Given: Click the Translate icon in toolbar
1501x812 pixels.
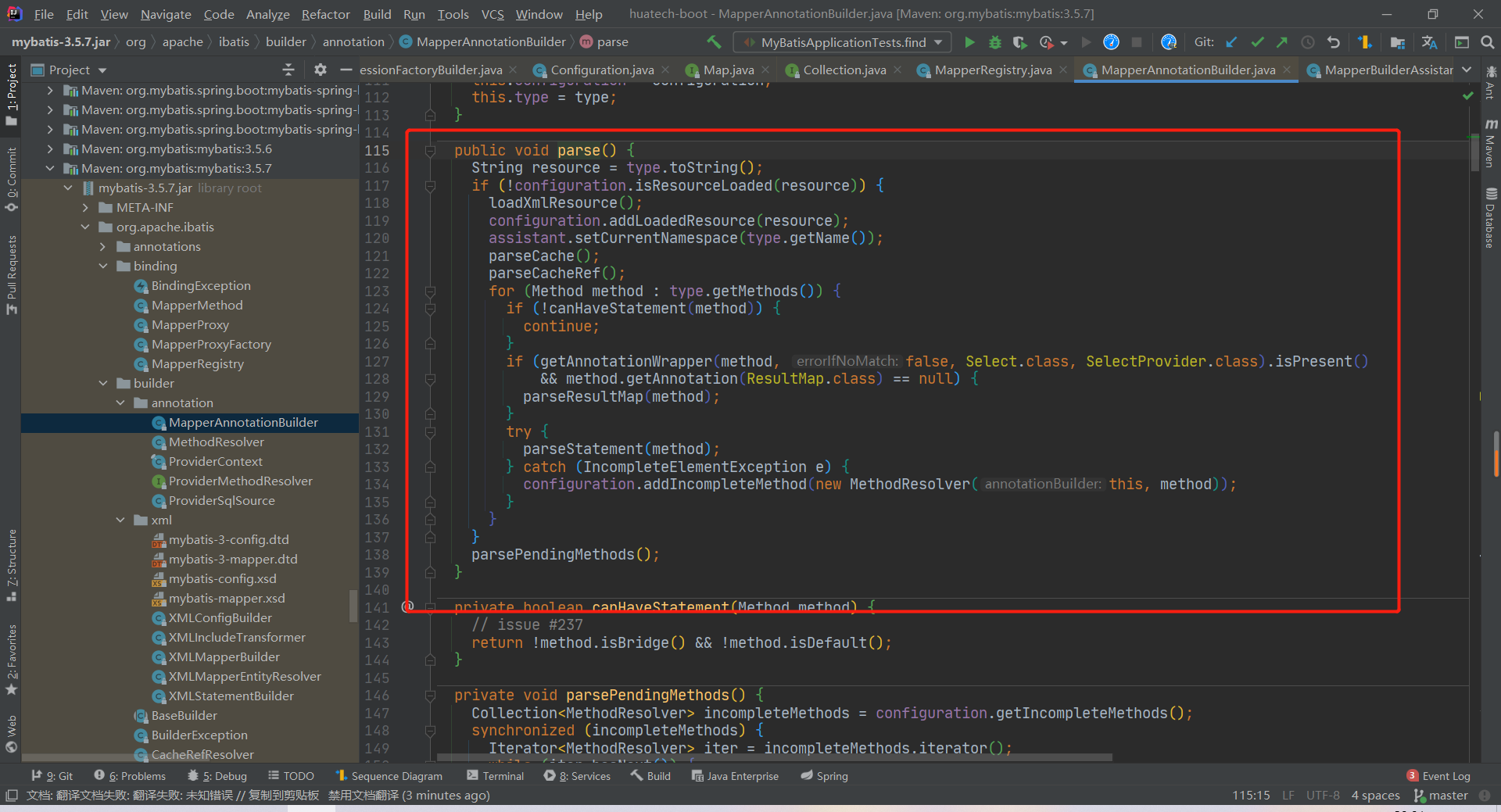Looking at the screenshot, I should point(1429,42).
